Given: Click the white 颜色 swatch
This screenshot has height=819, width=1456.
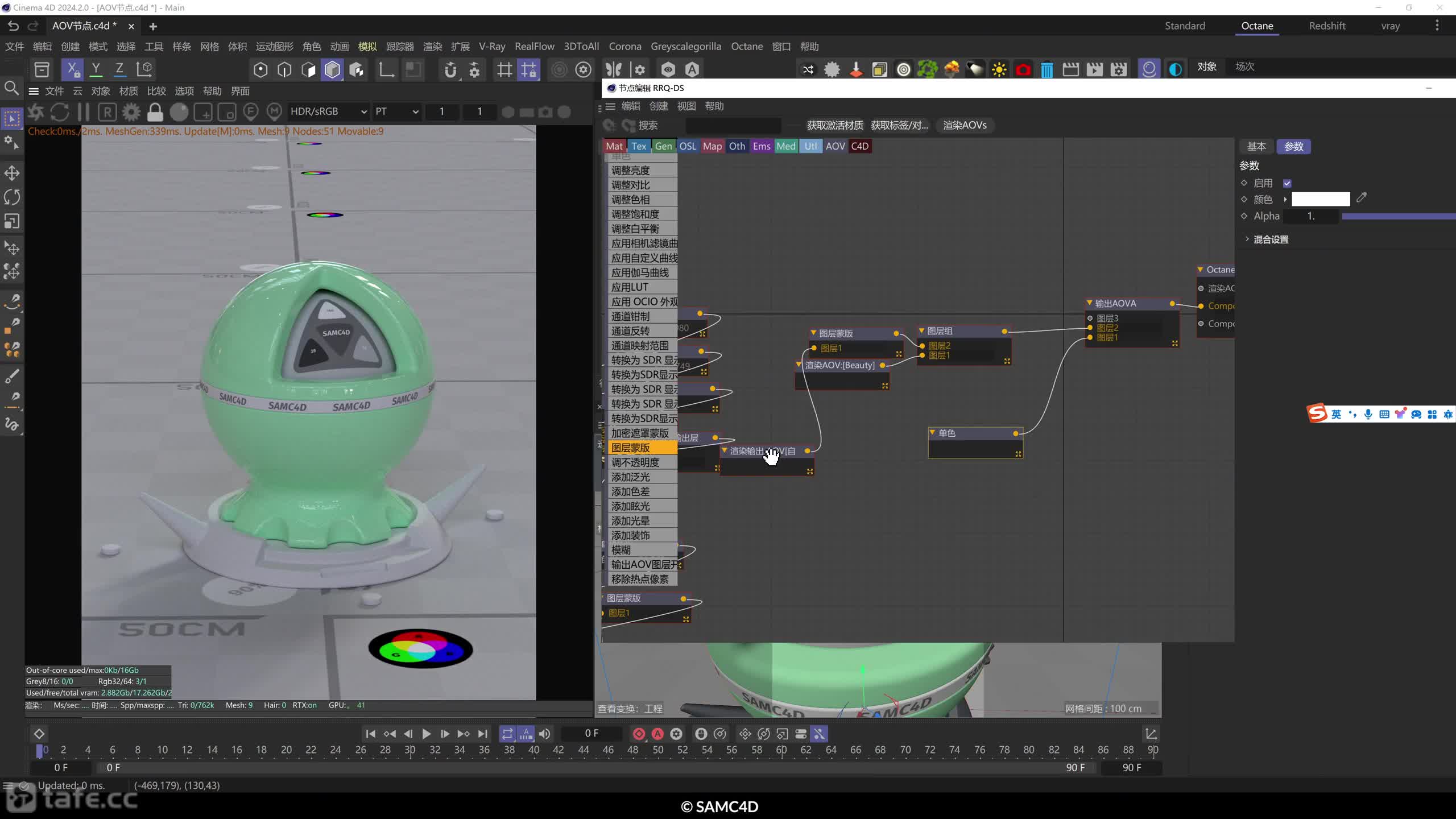Looking at the screenshot, I should [x=1320, y=198].
